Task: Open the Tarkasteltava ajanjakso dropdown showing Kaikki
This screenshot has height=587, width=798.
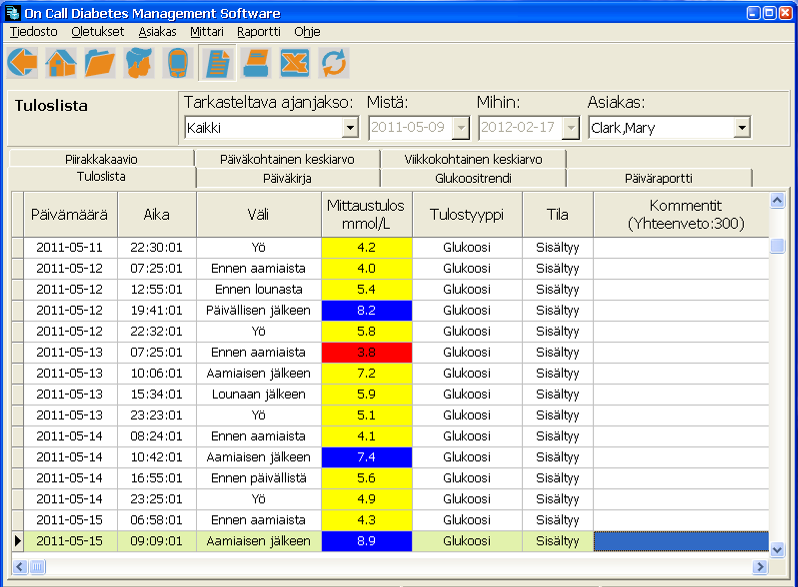Action: tap(271, 128)
